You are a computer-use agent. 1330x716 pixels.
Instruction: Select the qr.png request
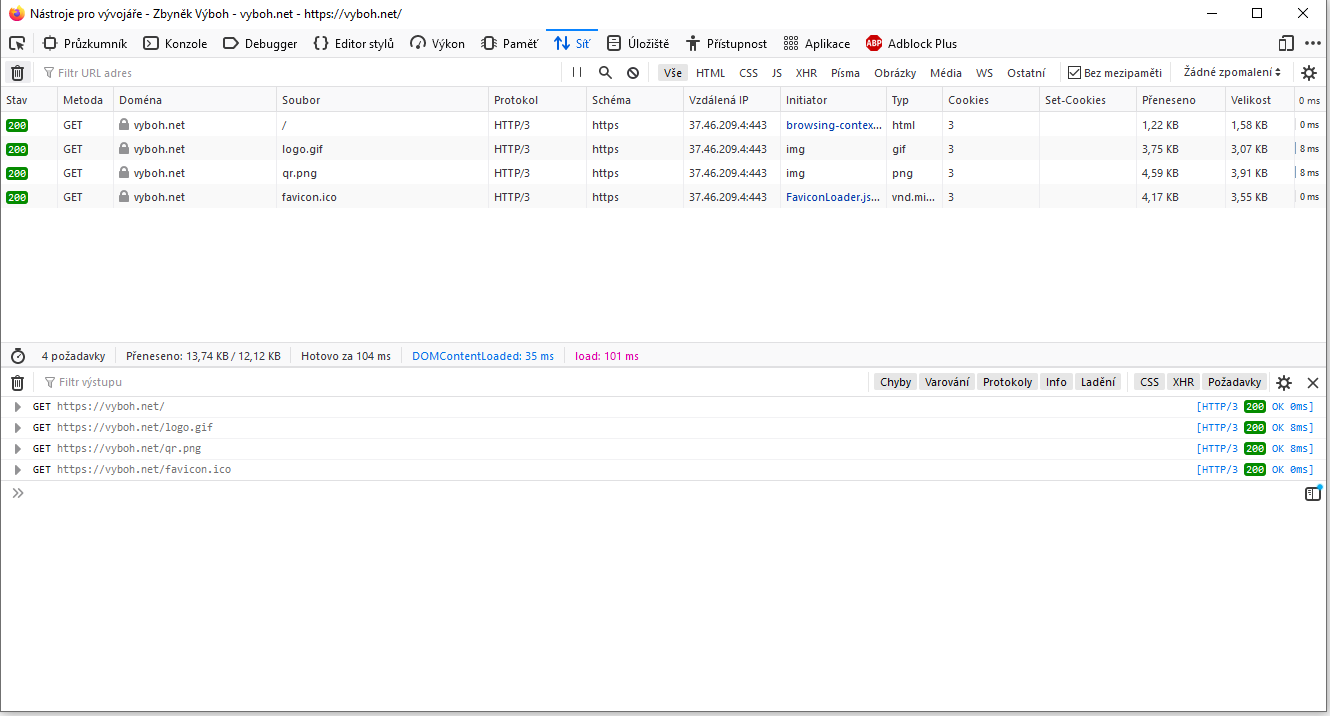[x=665, y=173]
